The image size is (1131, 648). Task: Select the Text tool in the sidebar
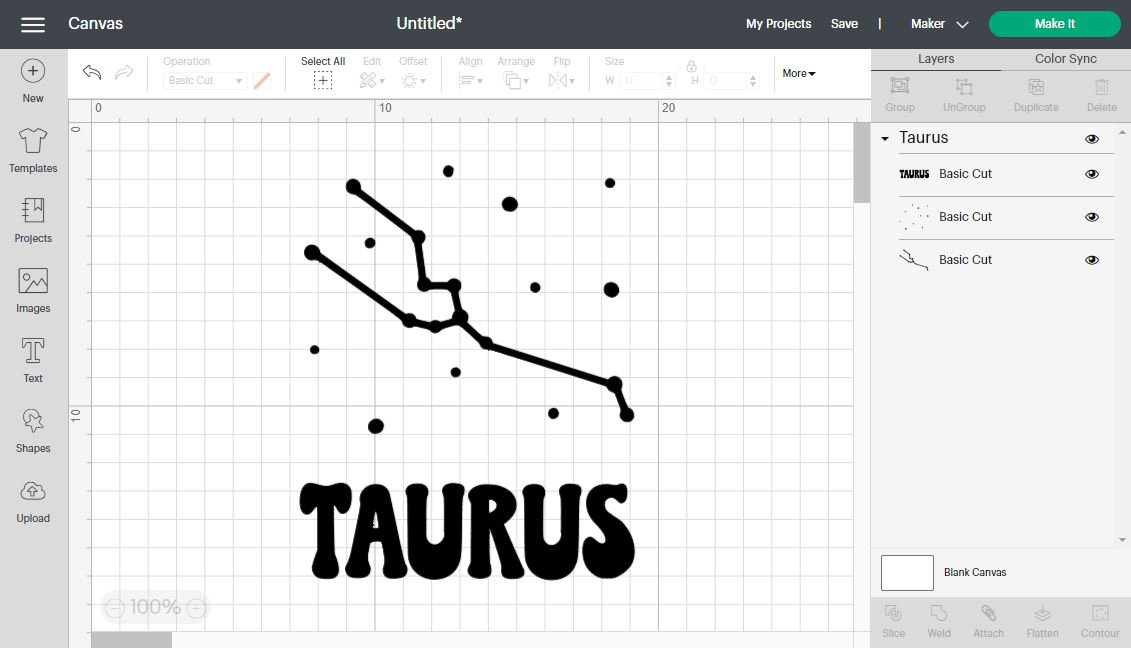tap(33, 359)
